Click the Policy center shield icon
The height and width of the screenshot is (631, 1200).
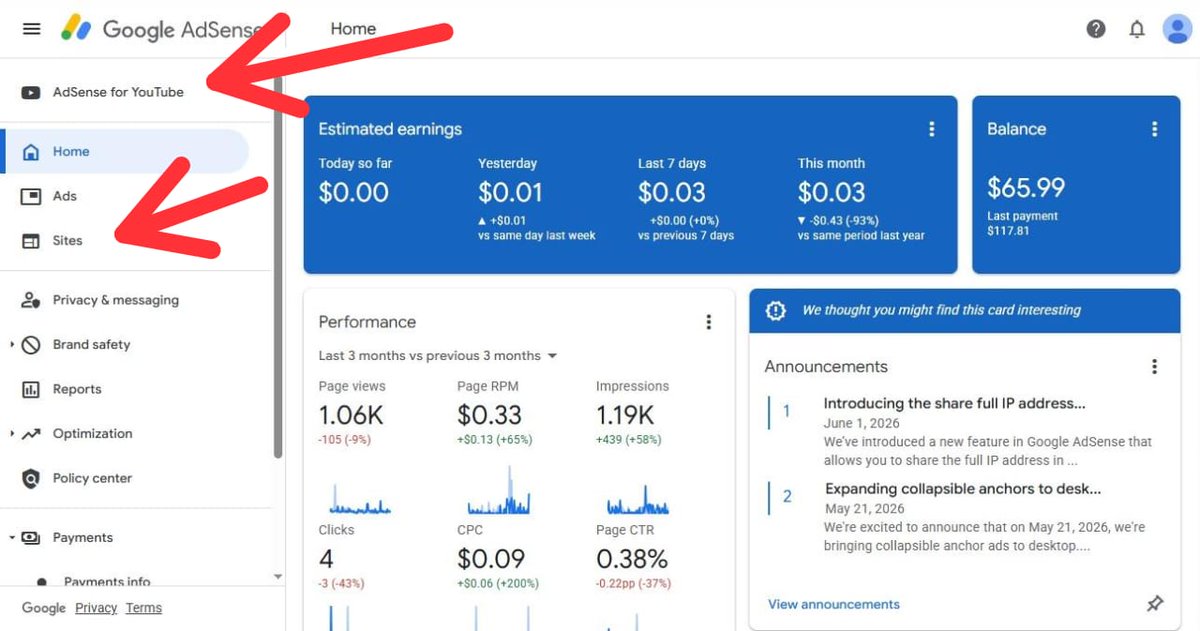pos(31,478)
